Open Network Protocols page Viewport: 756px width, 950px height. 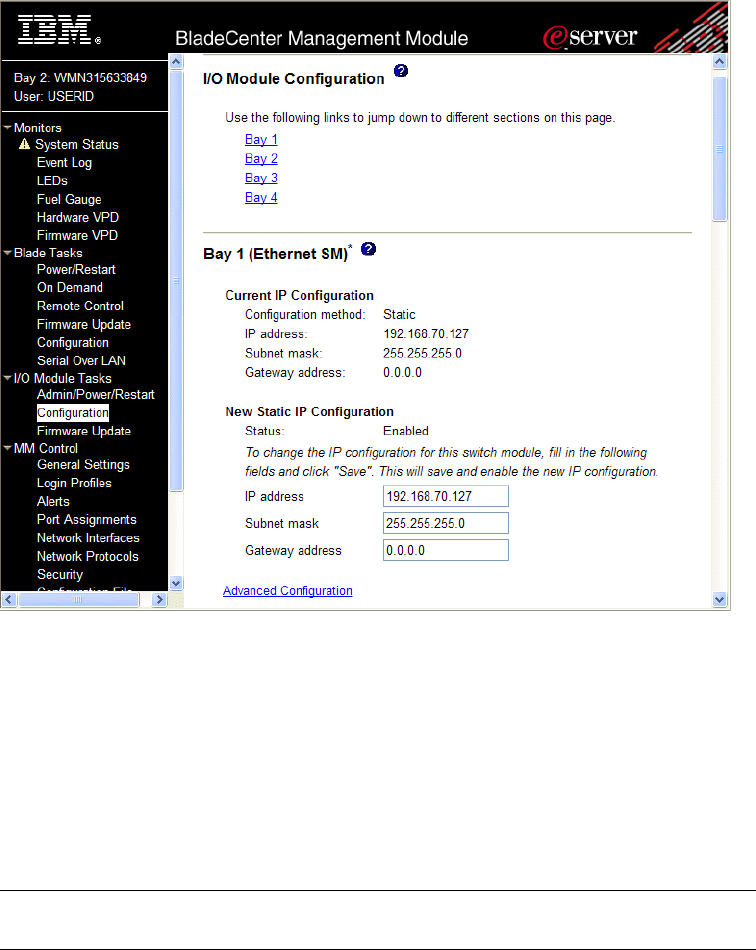pos(87,556)
